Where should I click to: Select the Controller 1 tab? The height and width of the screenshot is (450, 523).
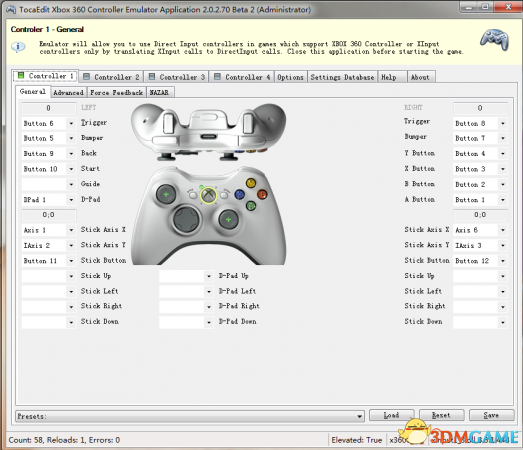(x=45, y=76)
